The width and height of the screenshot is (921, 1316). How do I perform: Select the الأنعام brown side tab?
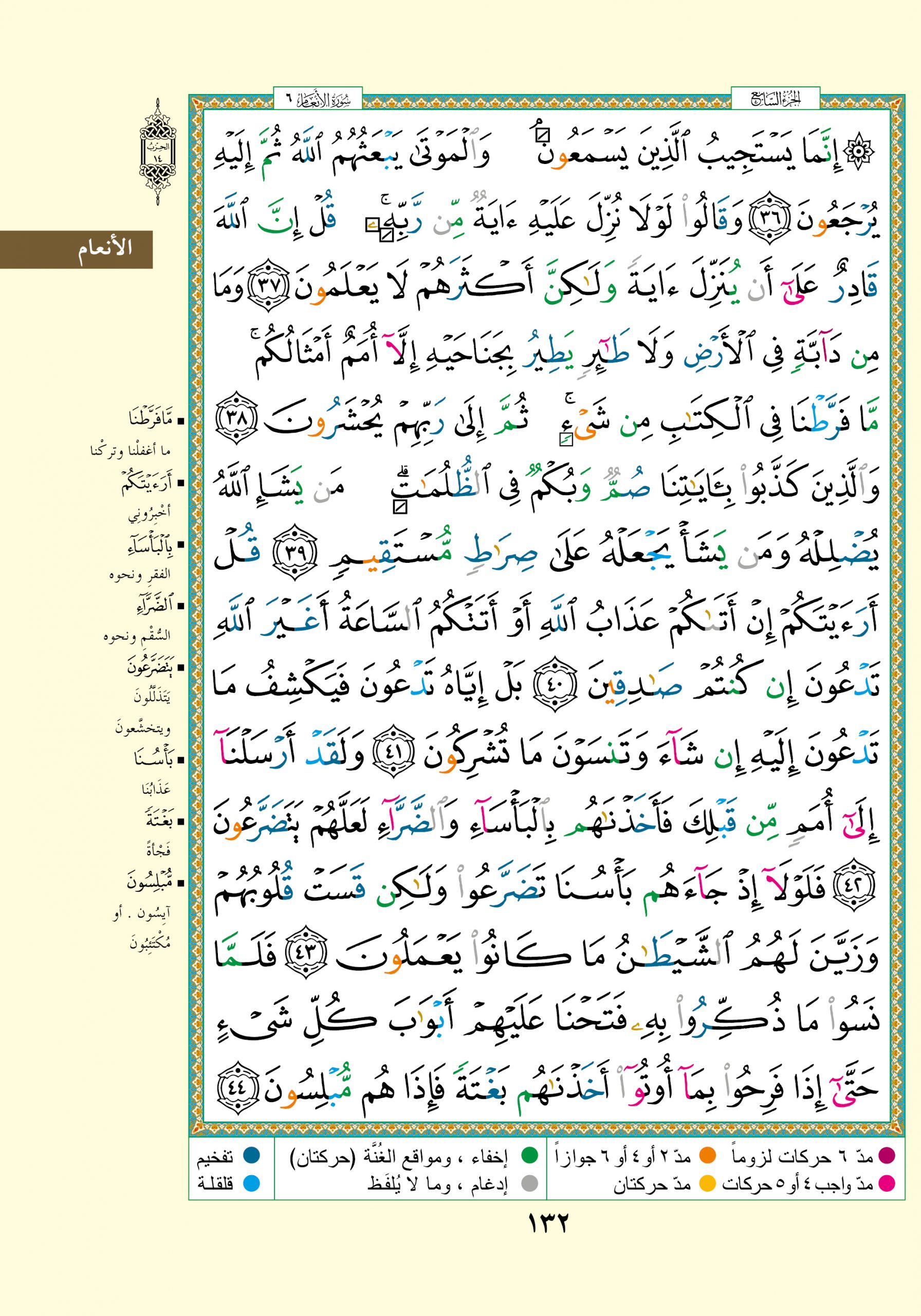(x=76, y=249)
